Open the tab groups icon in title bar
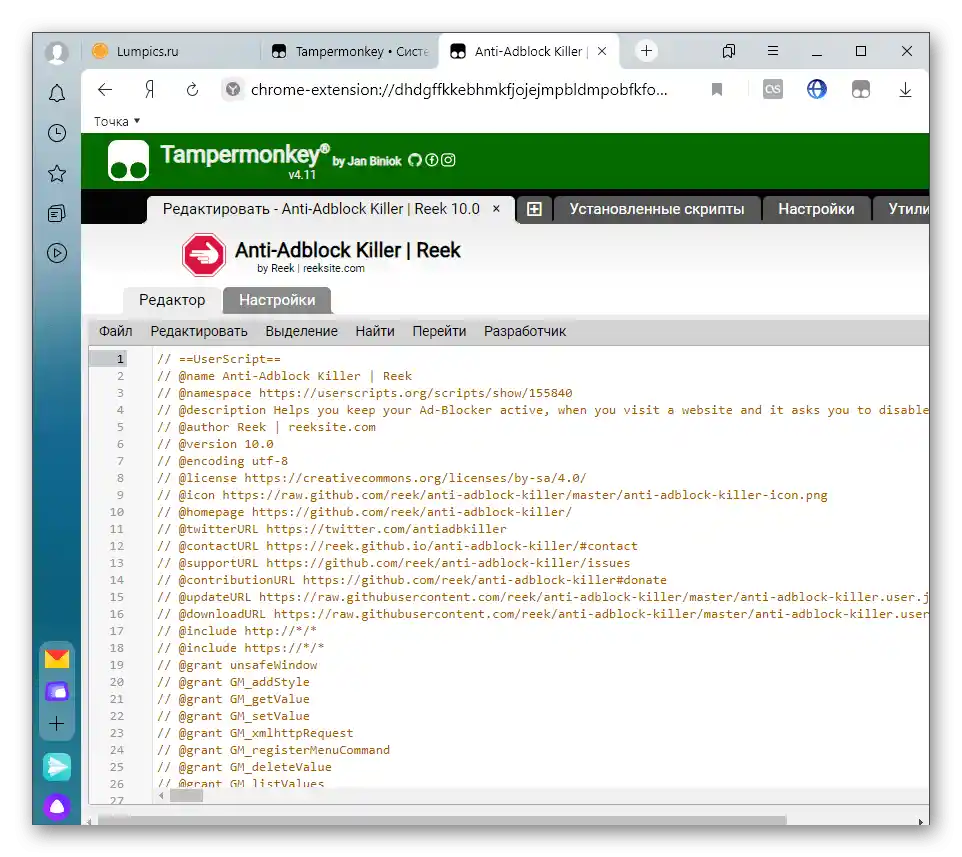Image resolution: width=962 pixels, height=857 pixels. tap(729, 51)
